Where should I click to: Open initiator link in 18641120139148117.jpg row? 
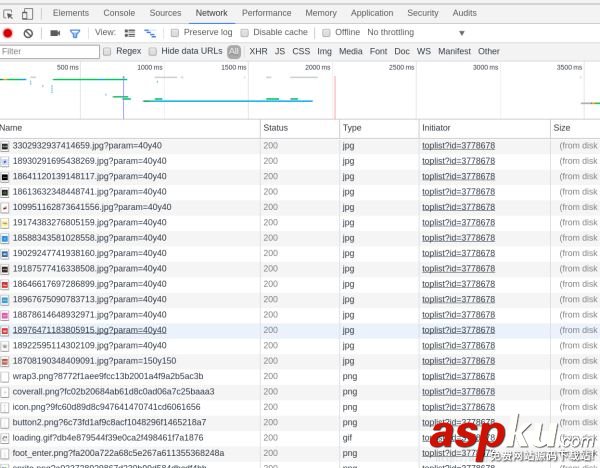pos(458,177)
